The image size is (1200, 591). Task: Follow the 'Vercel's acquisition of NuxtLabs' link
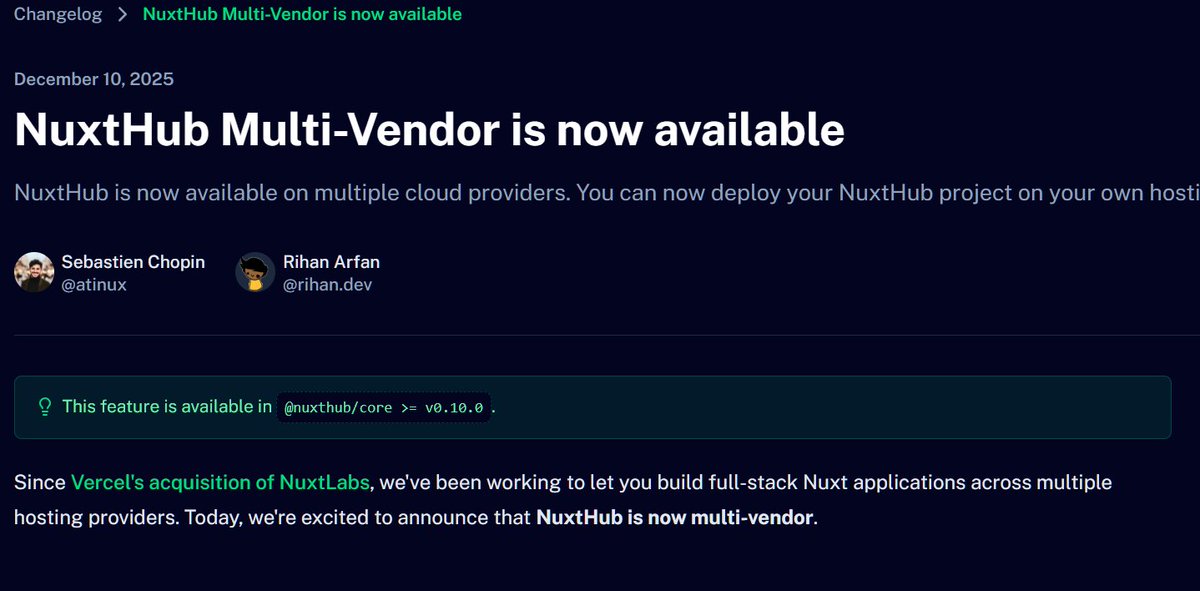click(222, 483)
